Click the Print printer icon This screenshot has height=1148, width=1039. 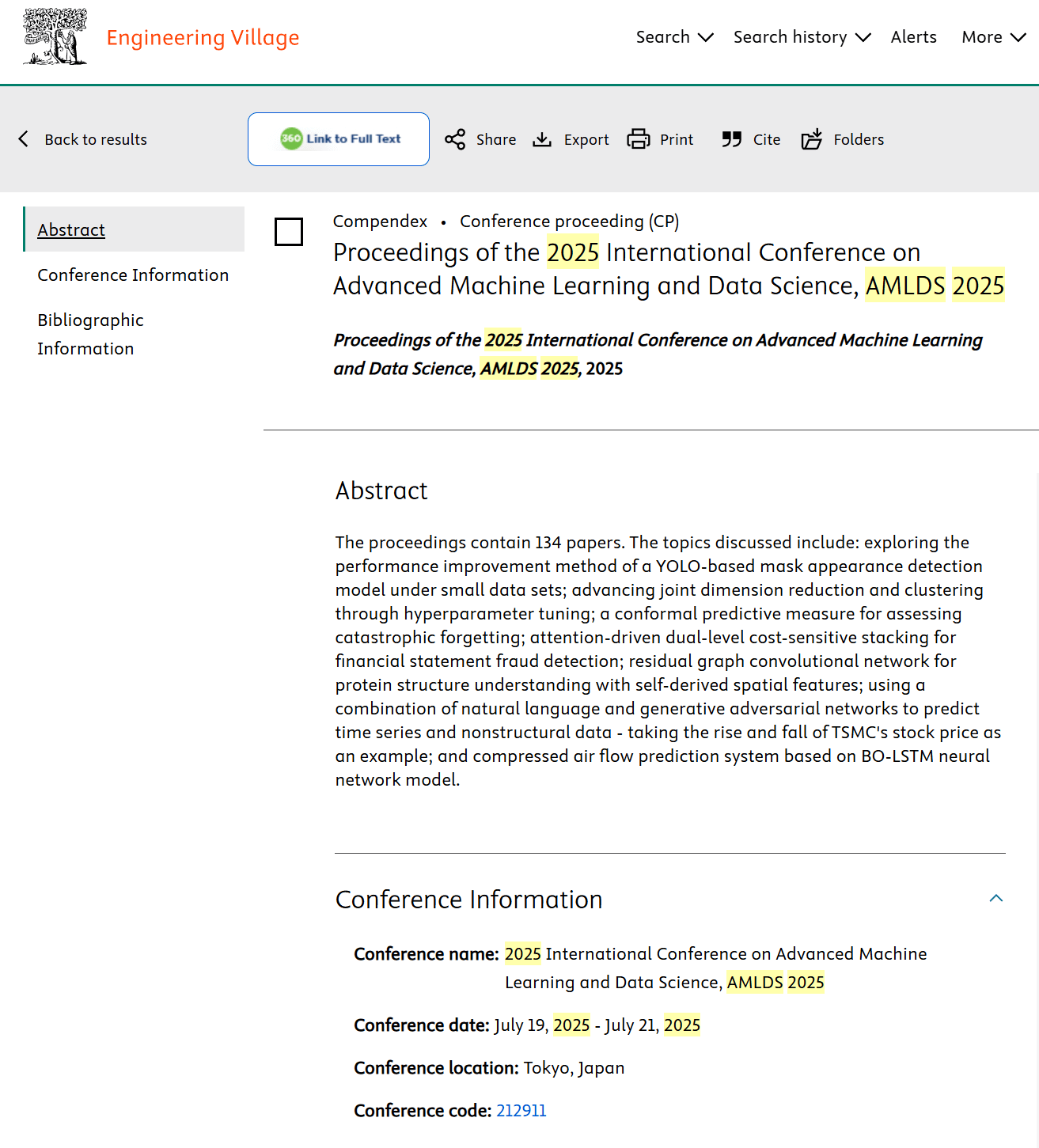[639, 140]
